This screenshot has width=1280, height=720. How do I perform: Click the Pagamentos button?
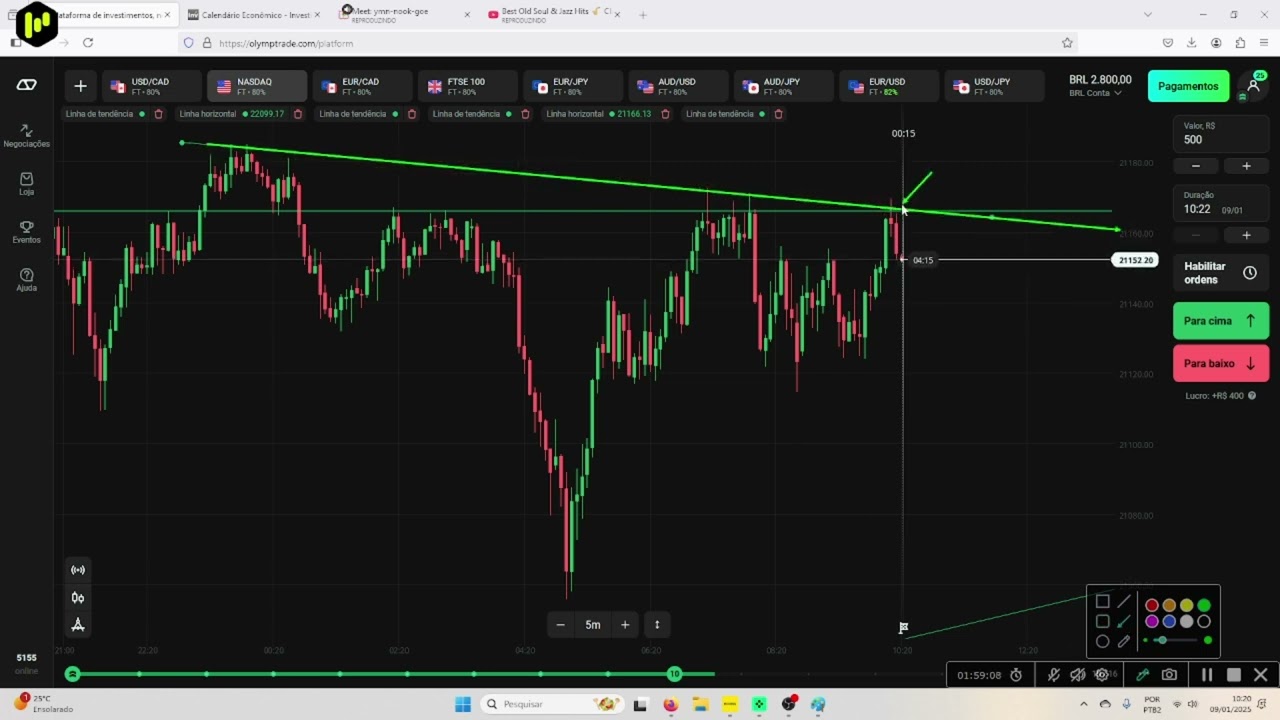(1188, 86)
